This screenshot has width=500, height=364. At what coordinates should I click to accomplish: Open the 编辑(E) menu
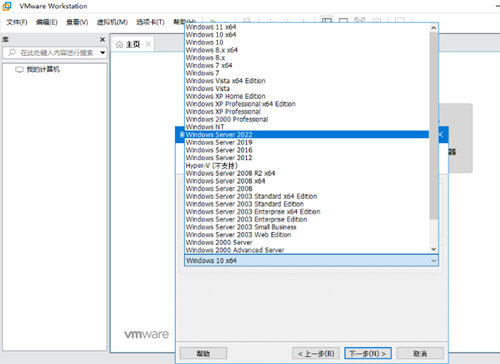[x=46, y=22]
